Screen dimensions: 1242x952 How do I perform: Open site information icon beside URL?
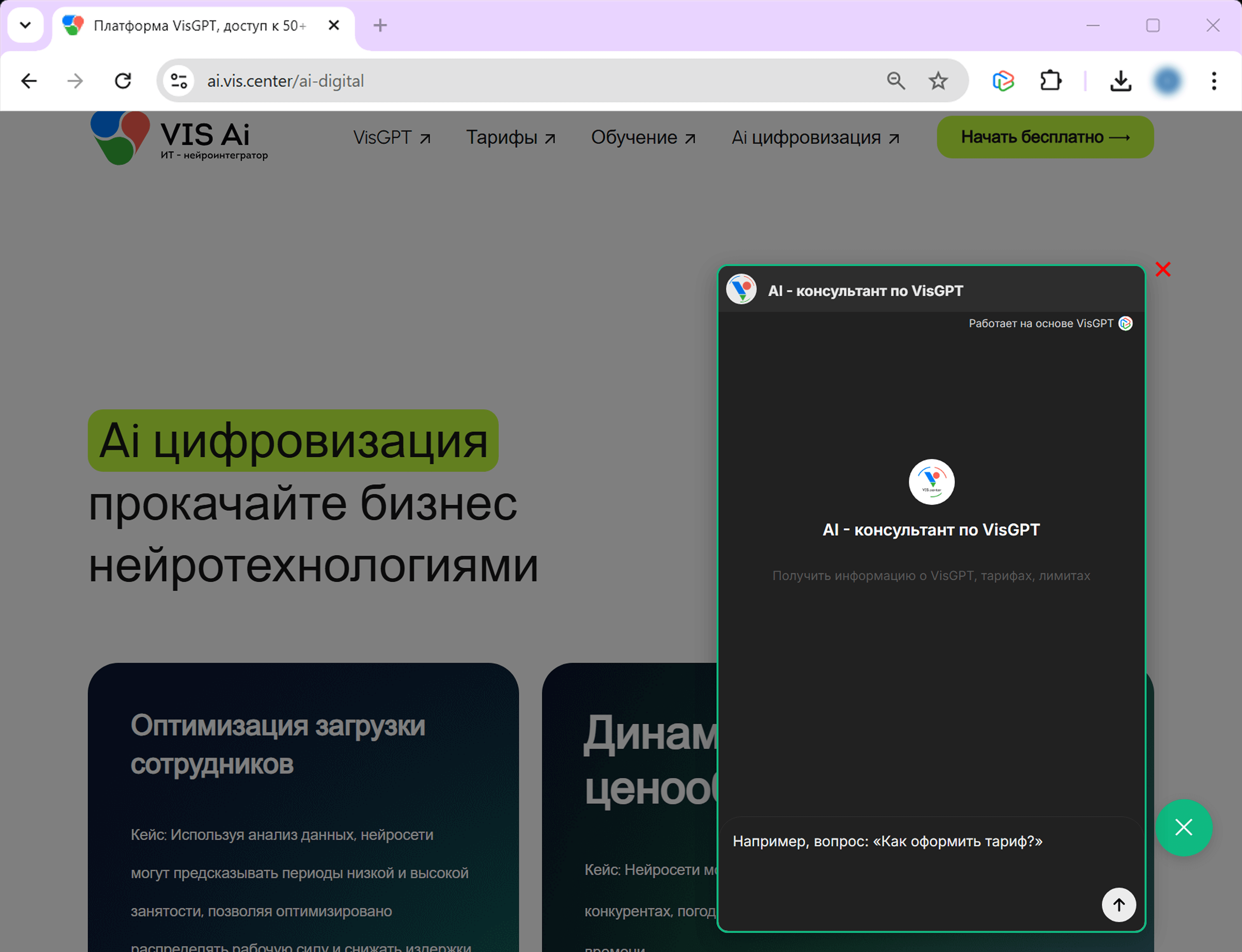[179, 81]
